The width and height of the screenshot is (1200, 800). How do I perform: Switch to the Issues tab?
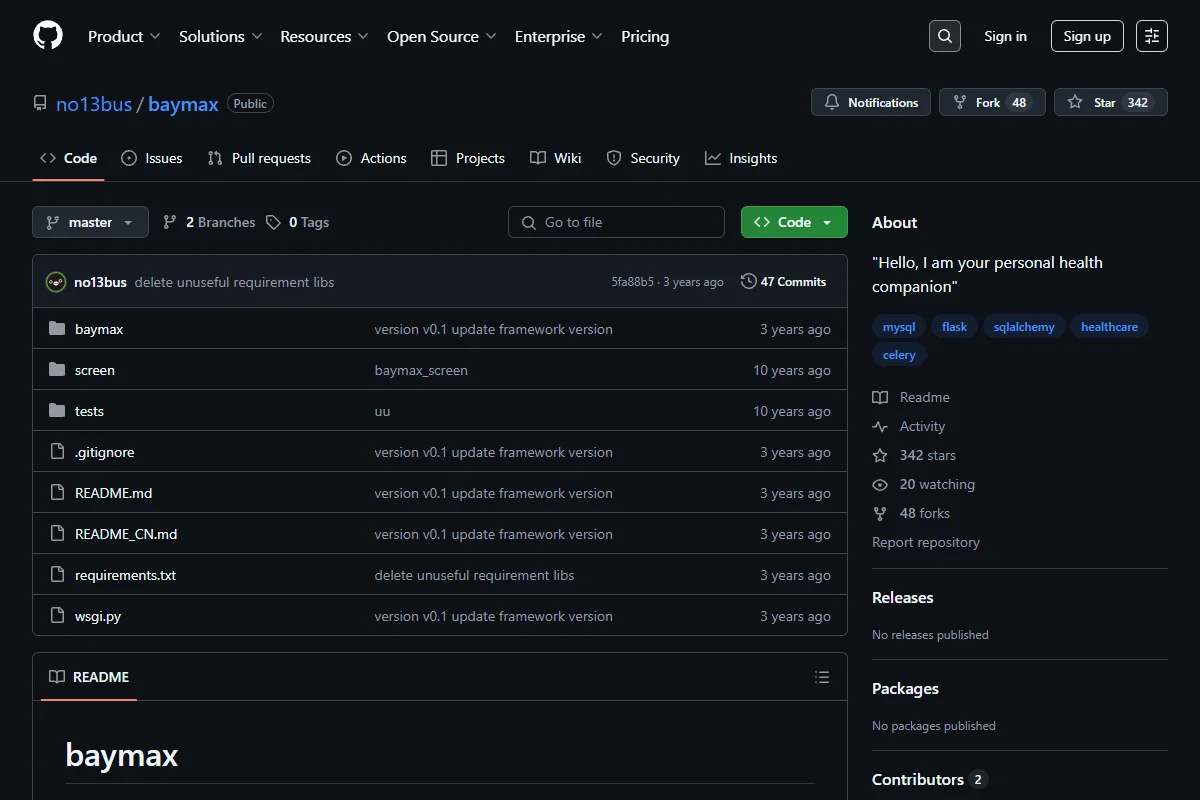pos(152,158)
